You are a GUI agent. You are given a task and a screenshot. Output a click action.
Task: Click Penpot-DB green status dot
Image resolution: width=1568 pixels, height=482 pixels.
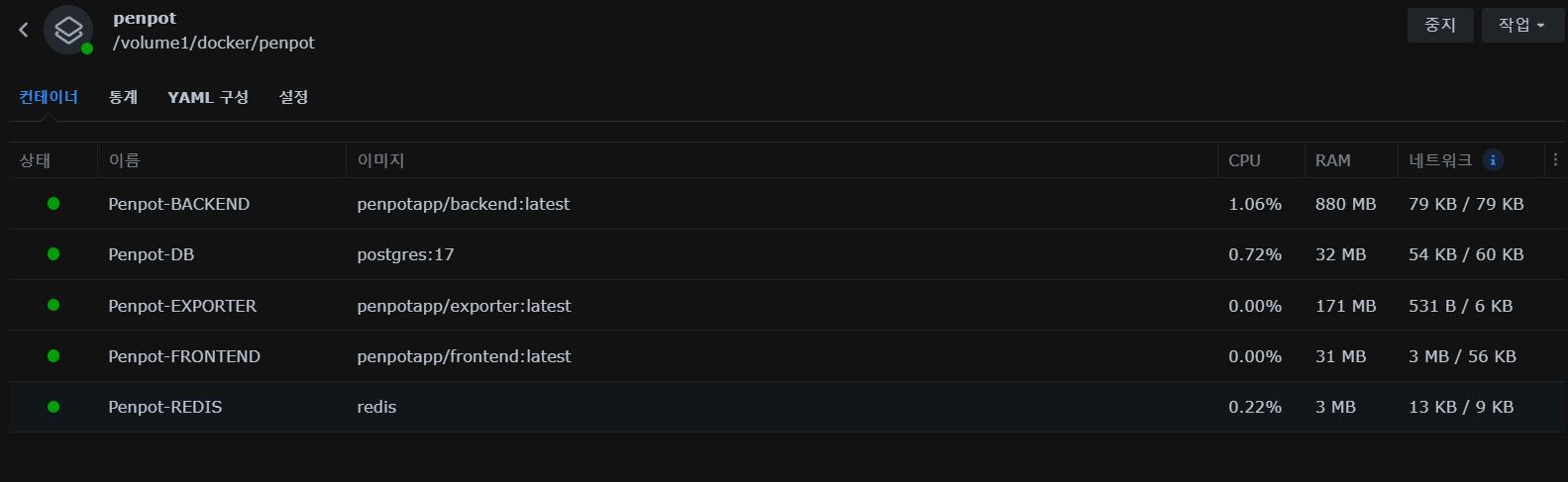[x=53, y=254]
